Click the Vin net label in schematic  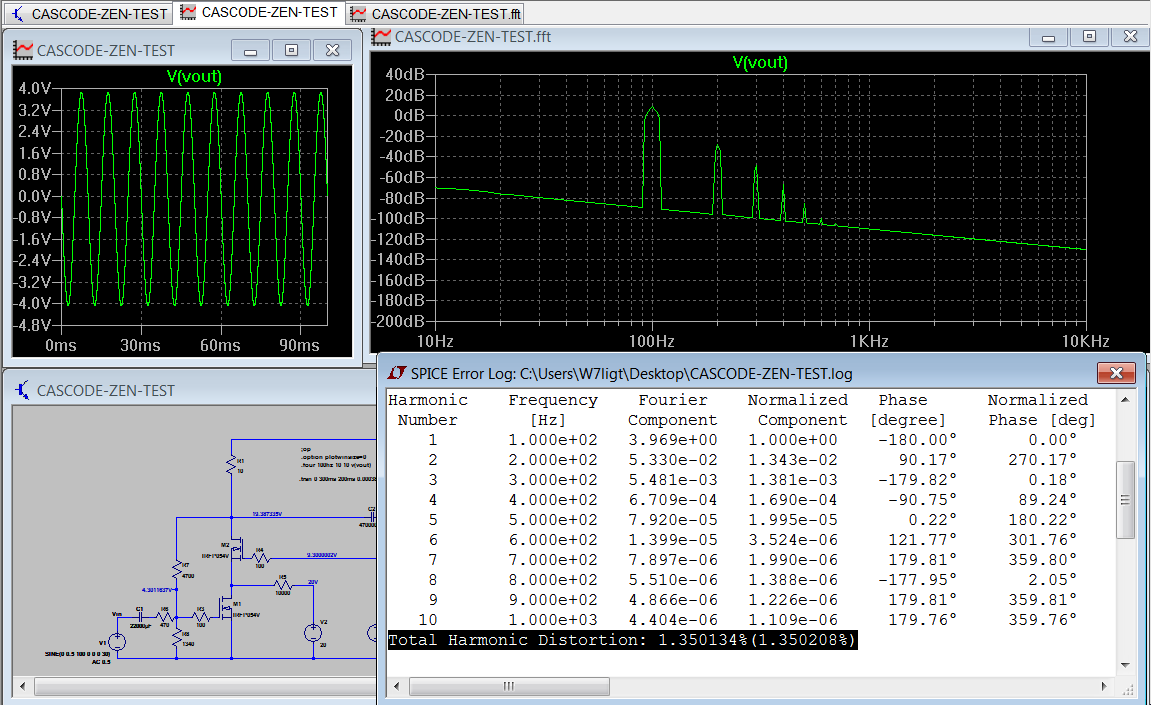coord(117,614)
